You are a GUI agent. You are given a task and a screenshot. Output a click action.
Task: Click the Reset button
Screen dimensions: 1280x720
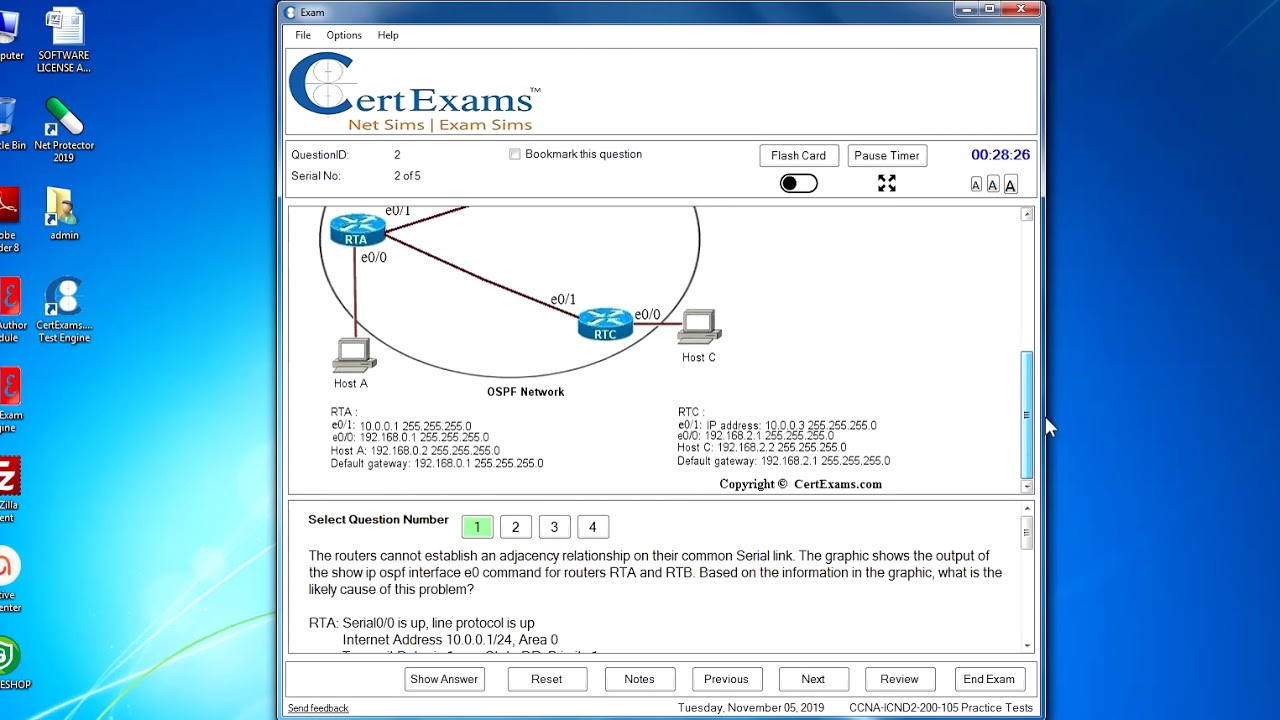click(x=546, y=679)
